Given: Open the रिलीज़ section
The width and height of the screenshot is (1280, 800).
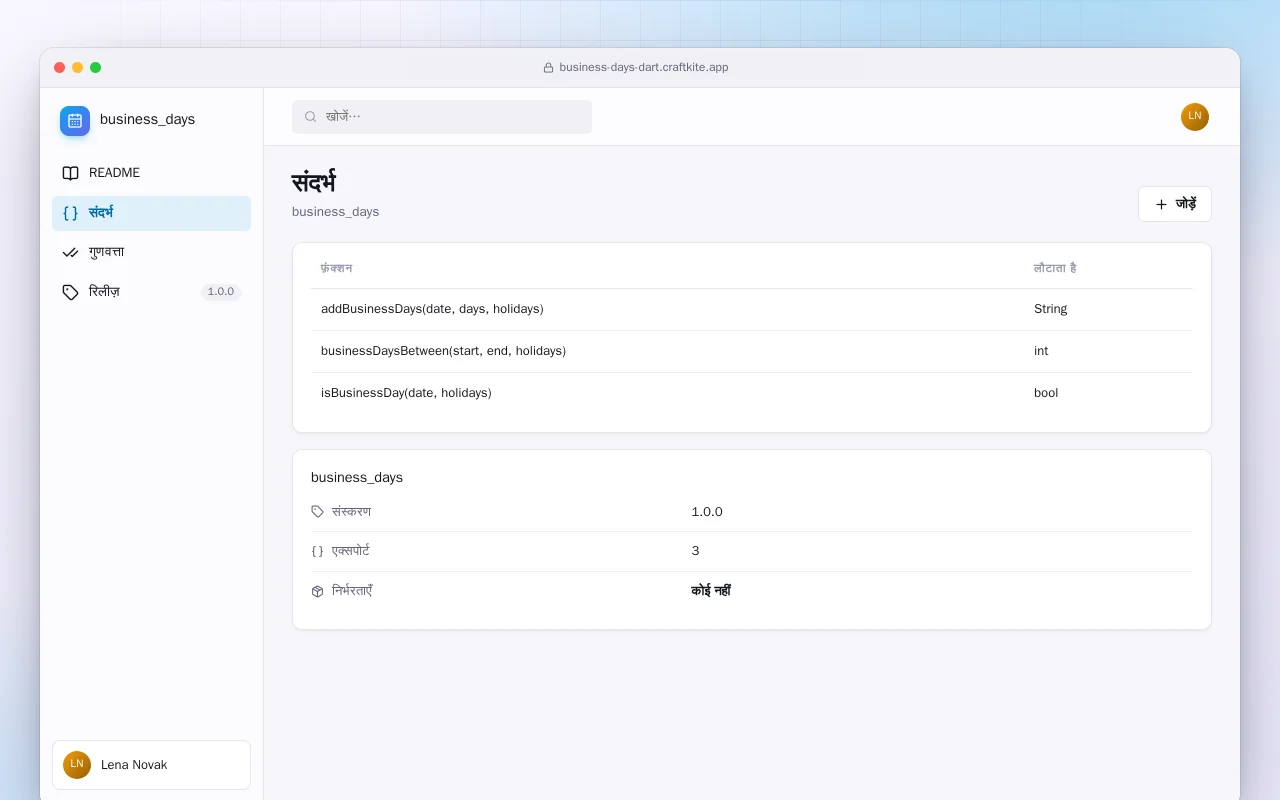Looking at the screenshot, I should tap(152, 292).
